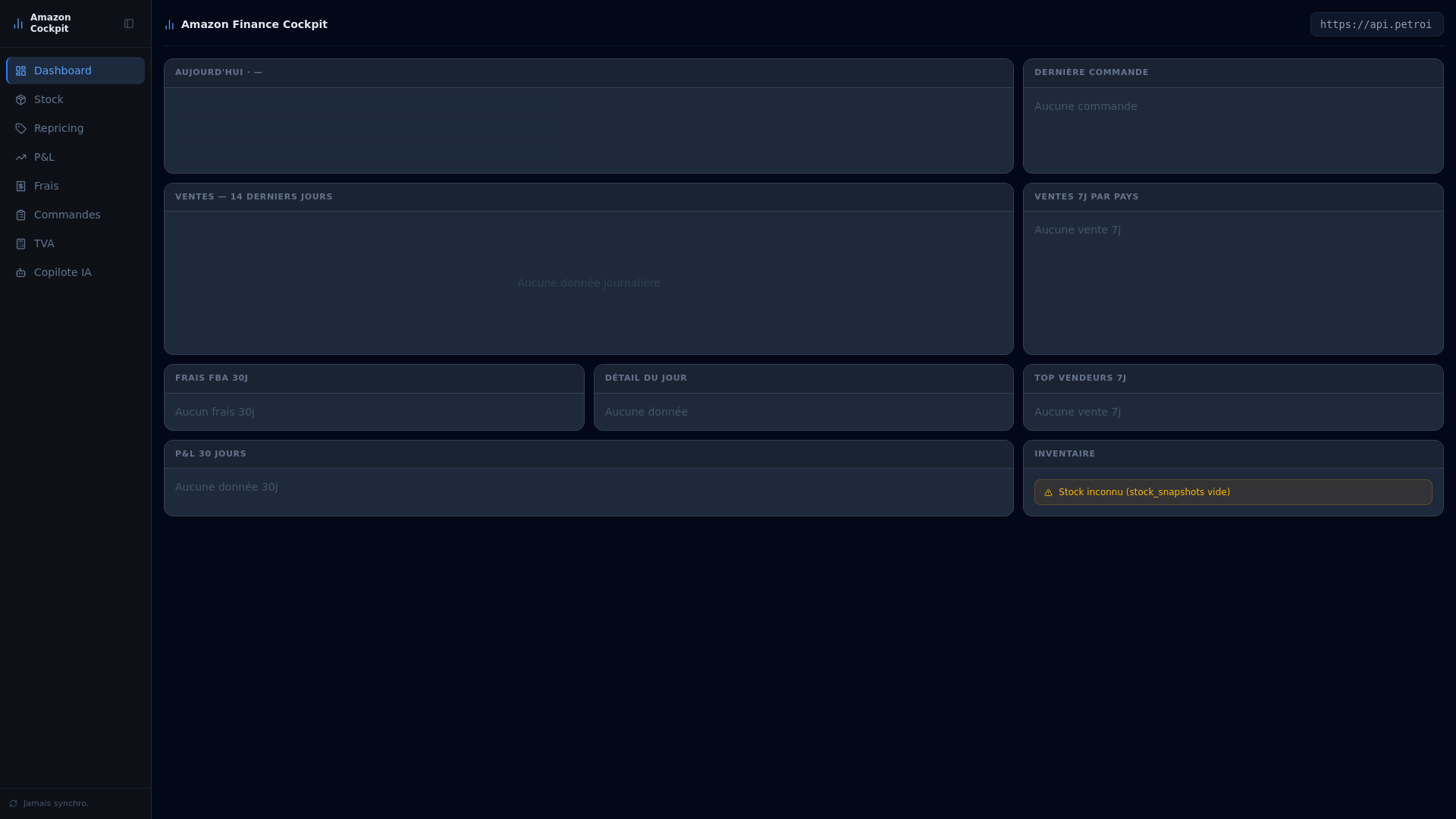
Task: Click the Aucun frais 30j text
Action: [x=215, y=412]
